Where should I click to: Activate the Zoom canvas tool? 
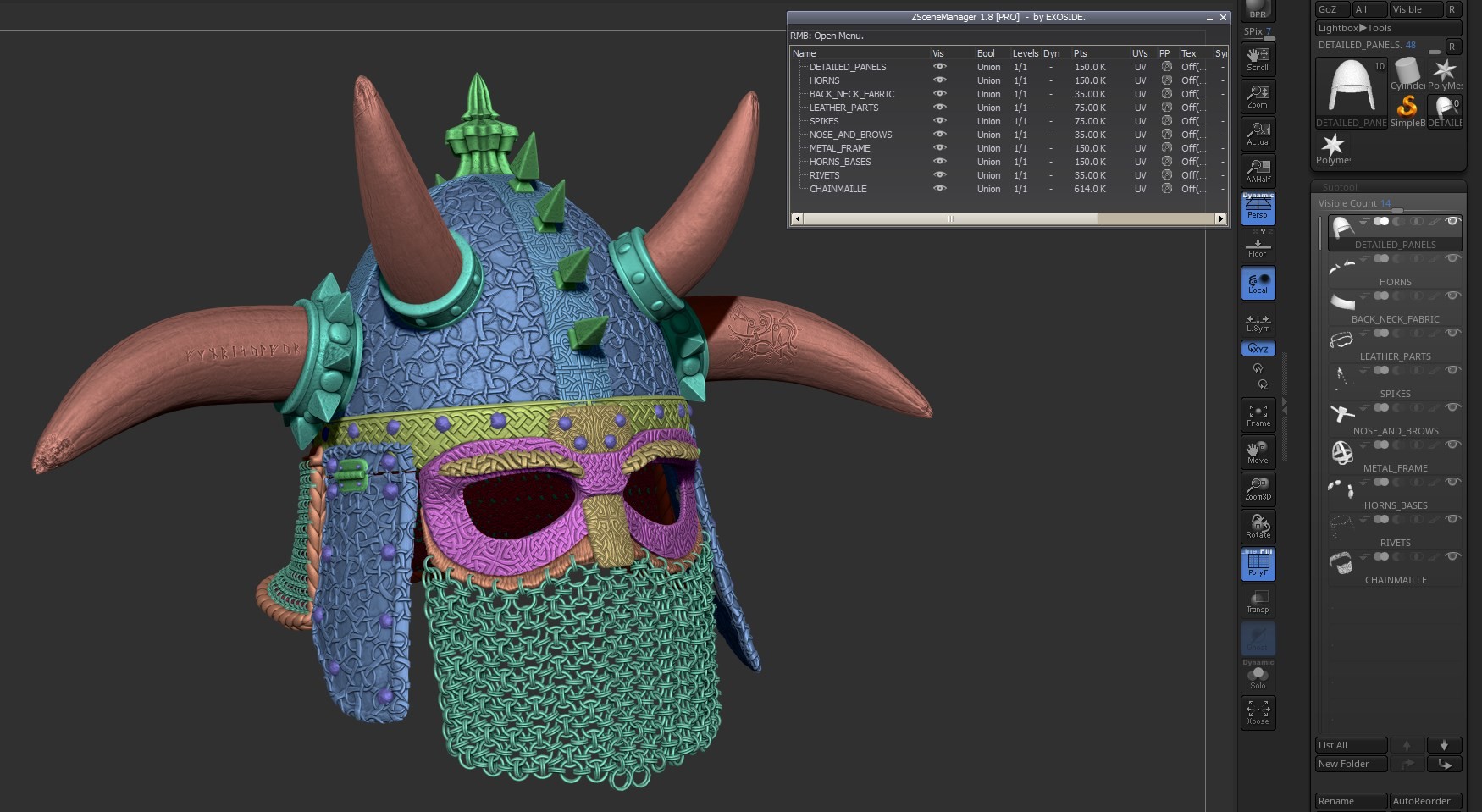pos(1258,95)
